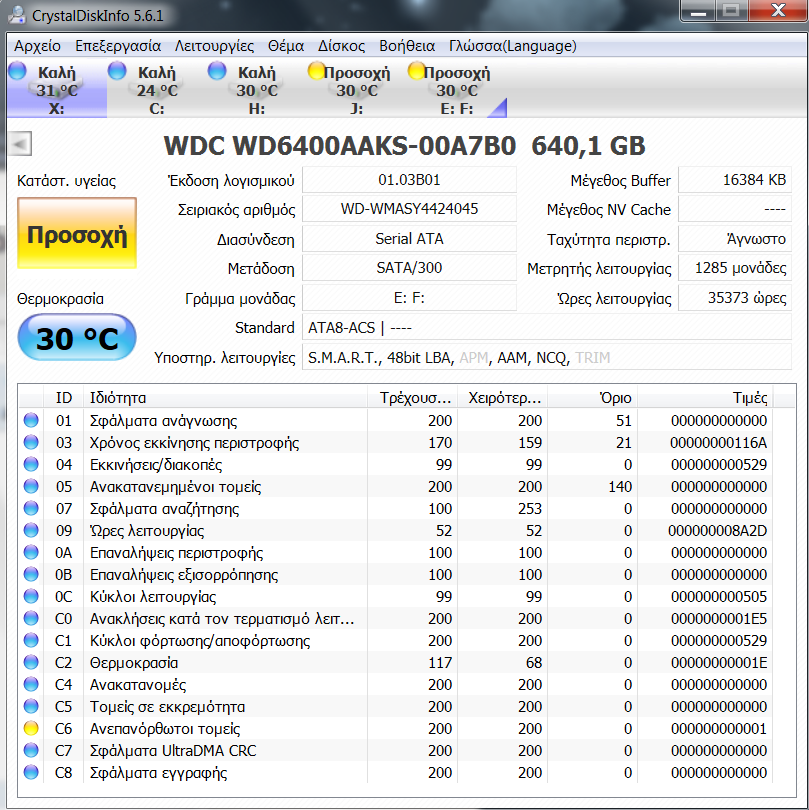Image resolution: width=809 pixels, height=810 pixels.
Task: Click the 35373 ώρες power-on hours field
Action: click(x=735, y=298)
